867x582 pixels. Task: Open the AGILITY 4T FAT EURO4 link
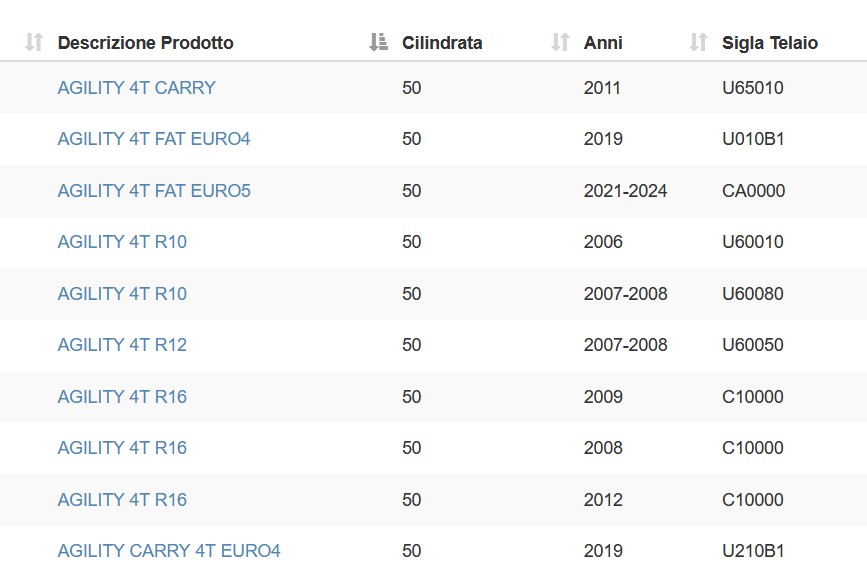[x=154, y=139]
